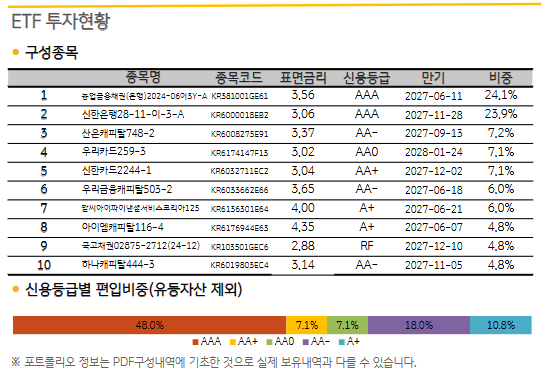The image size is (545, 370).
Task: Click the 만기 column header
Action: click(x=433, y=77)
